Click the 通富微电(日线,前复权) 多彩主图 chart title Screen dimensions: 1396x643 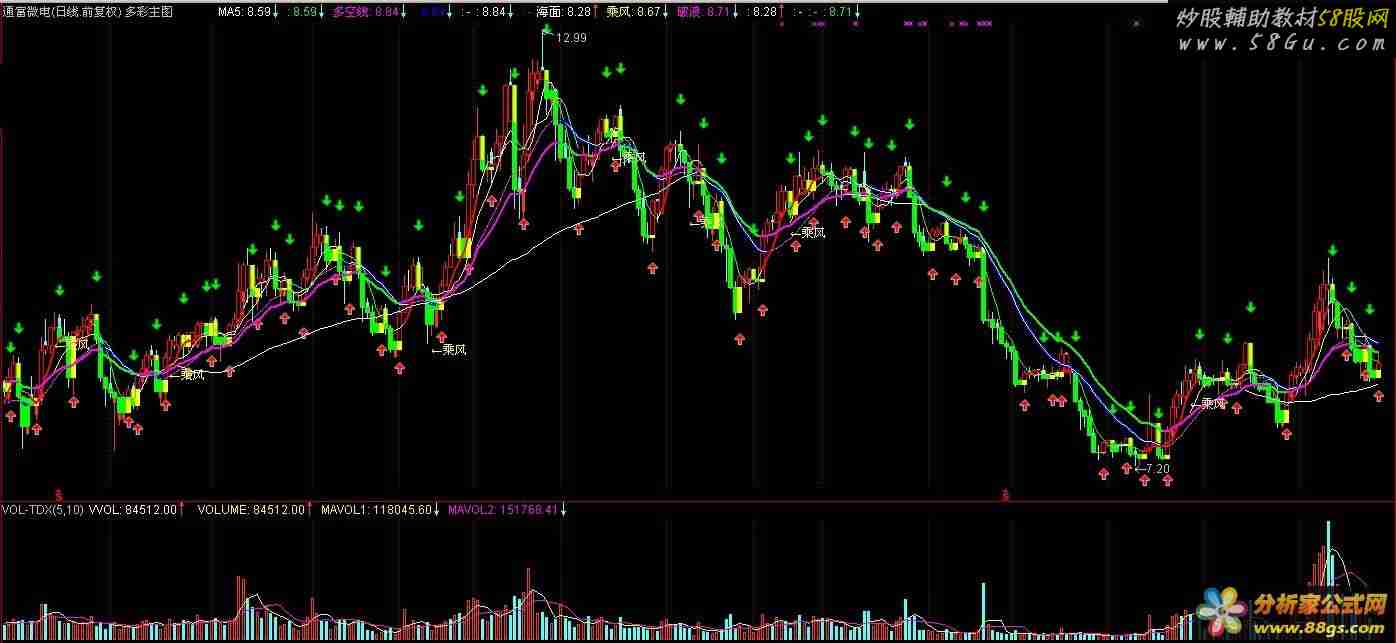(x=87, y=11)
